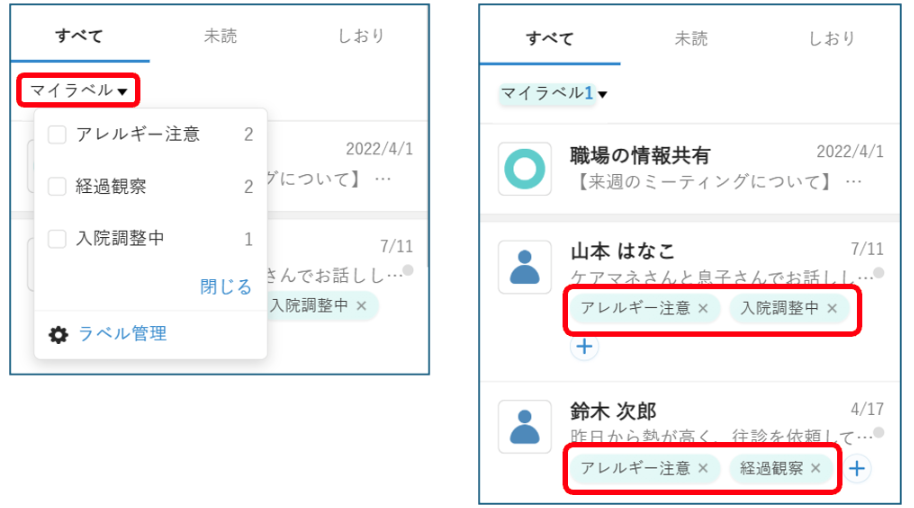
Task: Remove アレルギー注意 tag from 鈴木 次郎
Action: tap(703, 468)
